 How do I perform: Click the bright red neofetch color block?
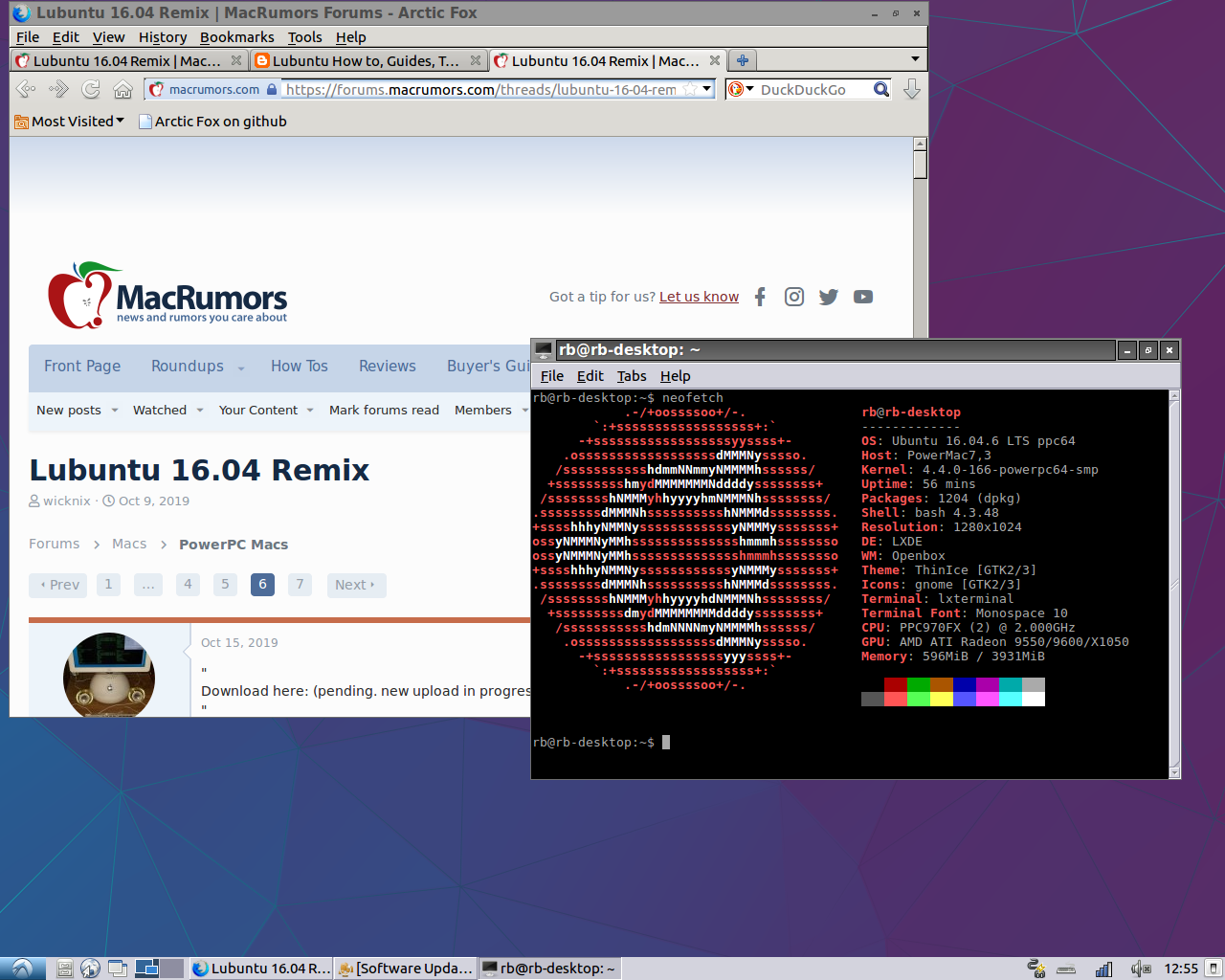[896, 699]
